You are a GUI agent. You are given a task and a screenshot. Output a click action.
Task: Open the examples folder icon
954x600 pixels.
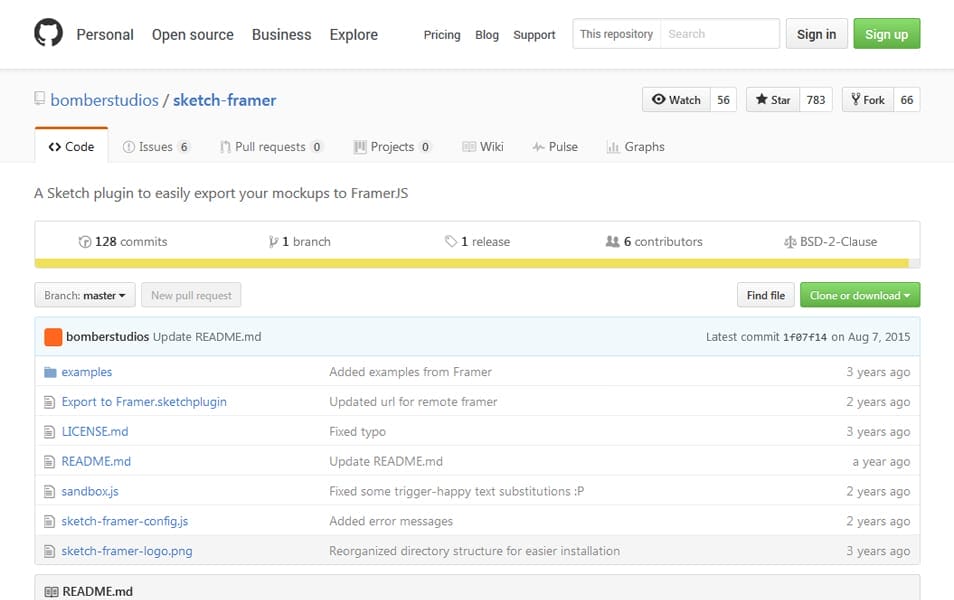[x=50, y=372]
